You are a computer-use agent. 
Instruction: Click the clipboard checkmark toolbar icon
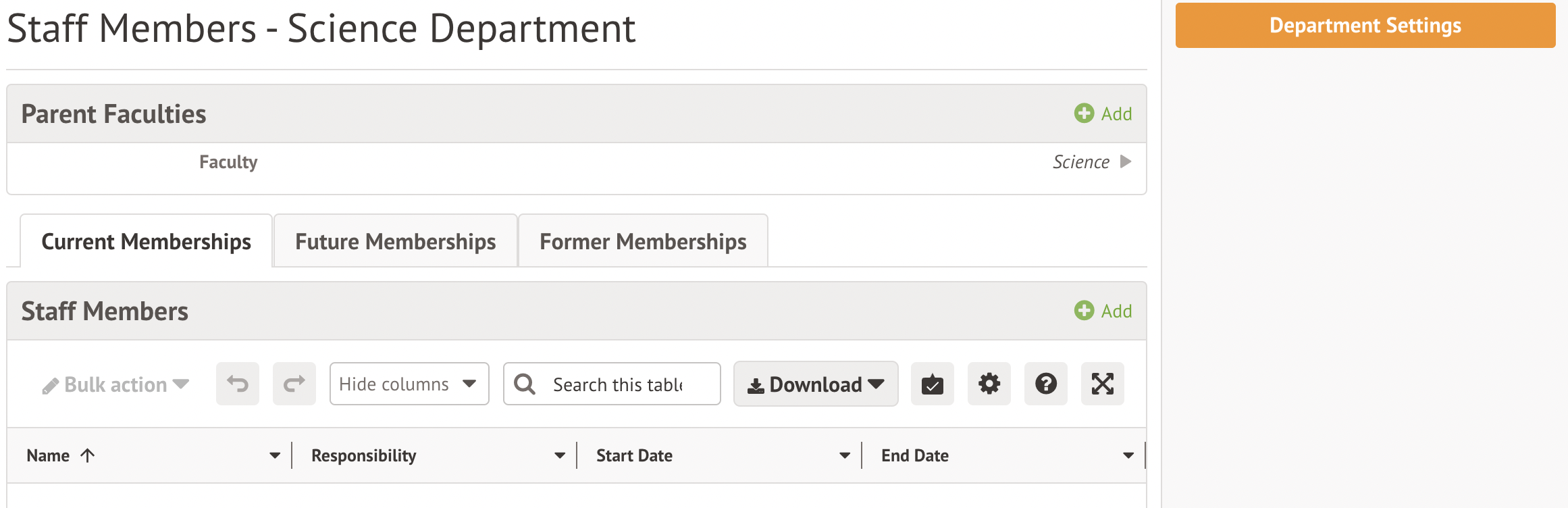coord(932,384)
